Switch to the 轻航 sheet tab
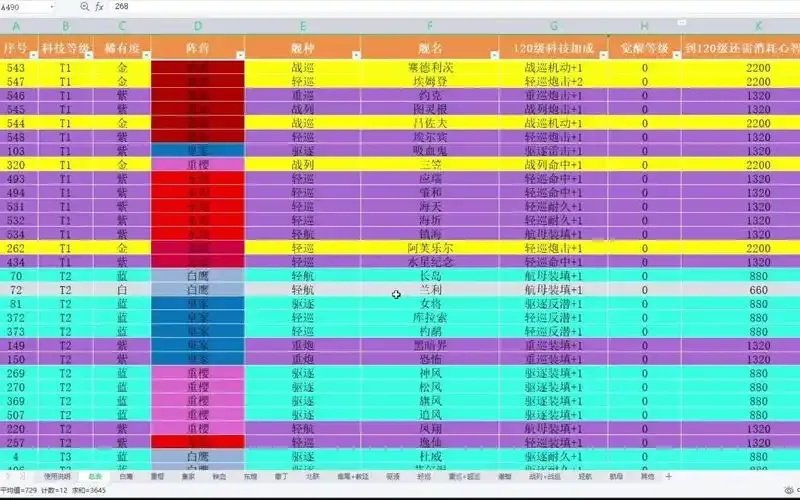The height and width of the screenshot is (500, 800). (585, 476)
